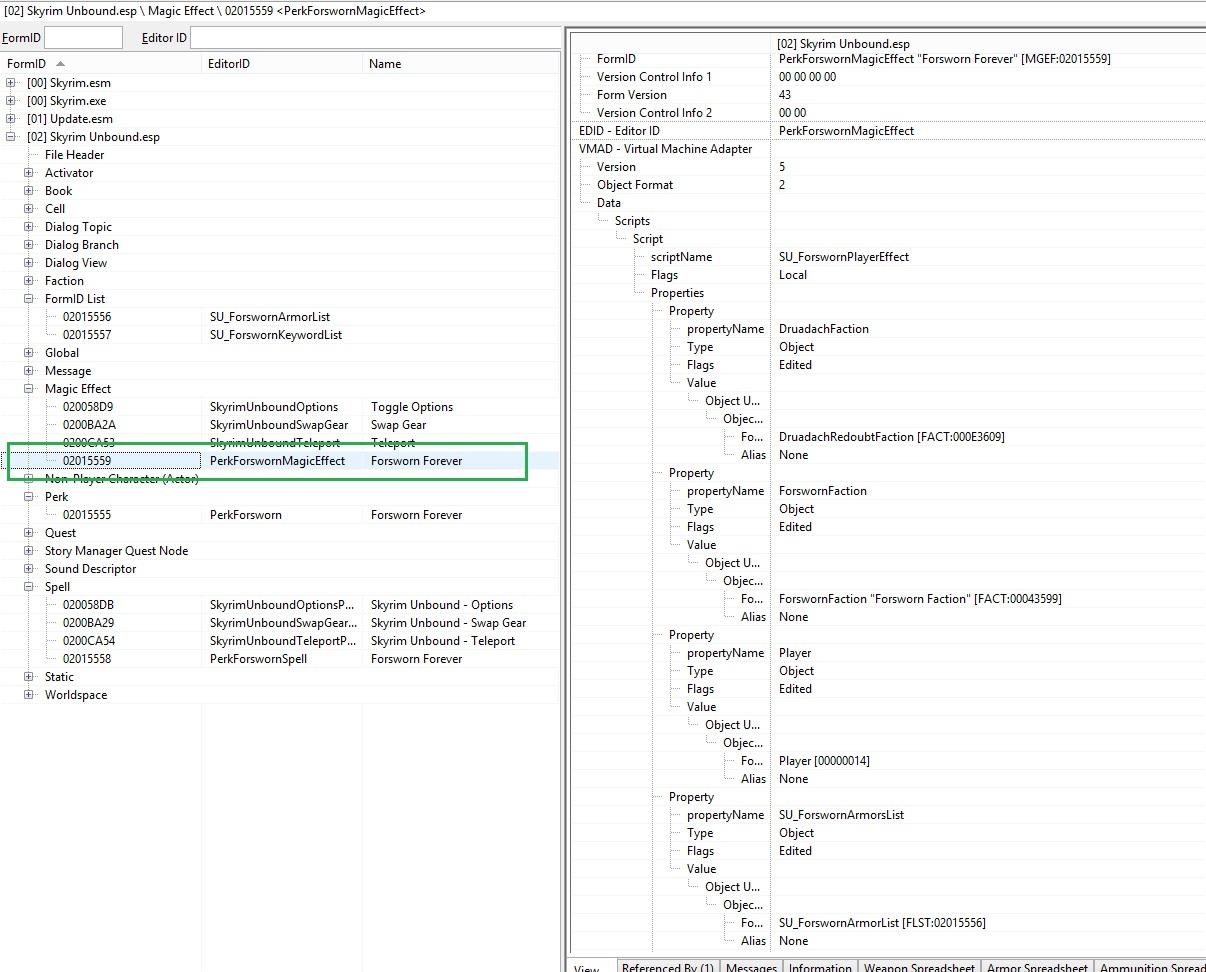Collapse the Perk group
This screenshot has height=972, width=1206.
[29, 497]
